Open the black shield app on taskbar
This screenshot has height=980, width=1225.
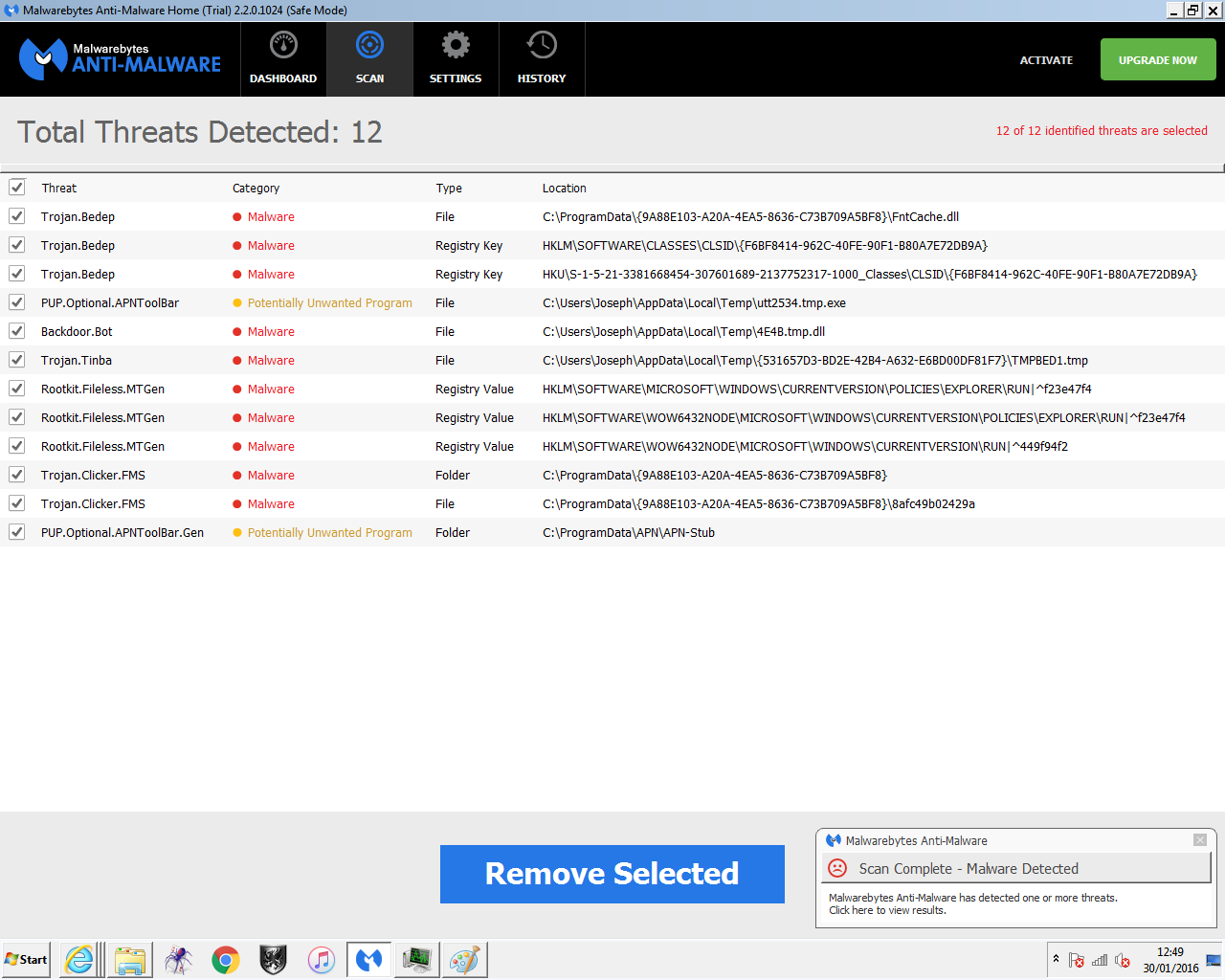[274, 960]
